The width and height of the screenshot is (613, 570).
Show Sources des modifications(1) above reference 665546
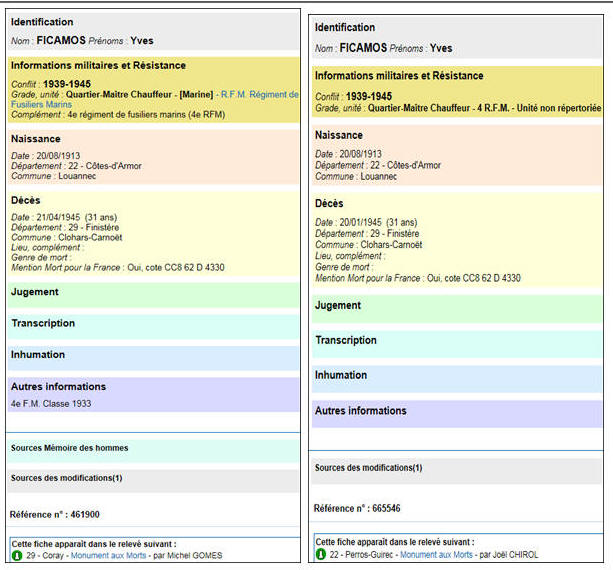click(x=369, y=468)
